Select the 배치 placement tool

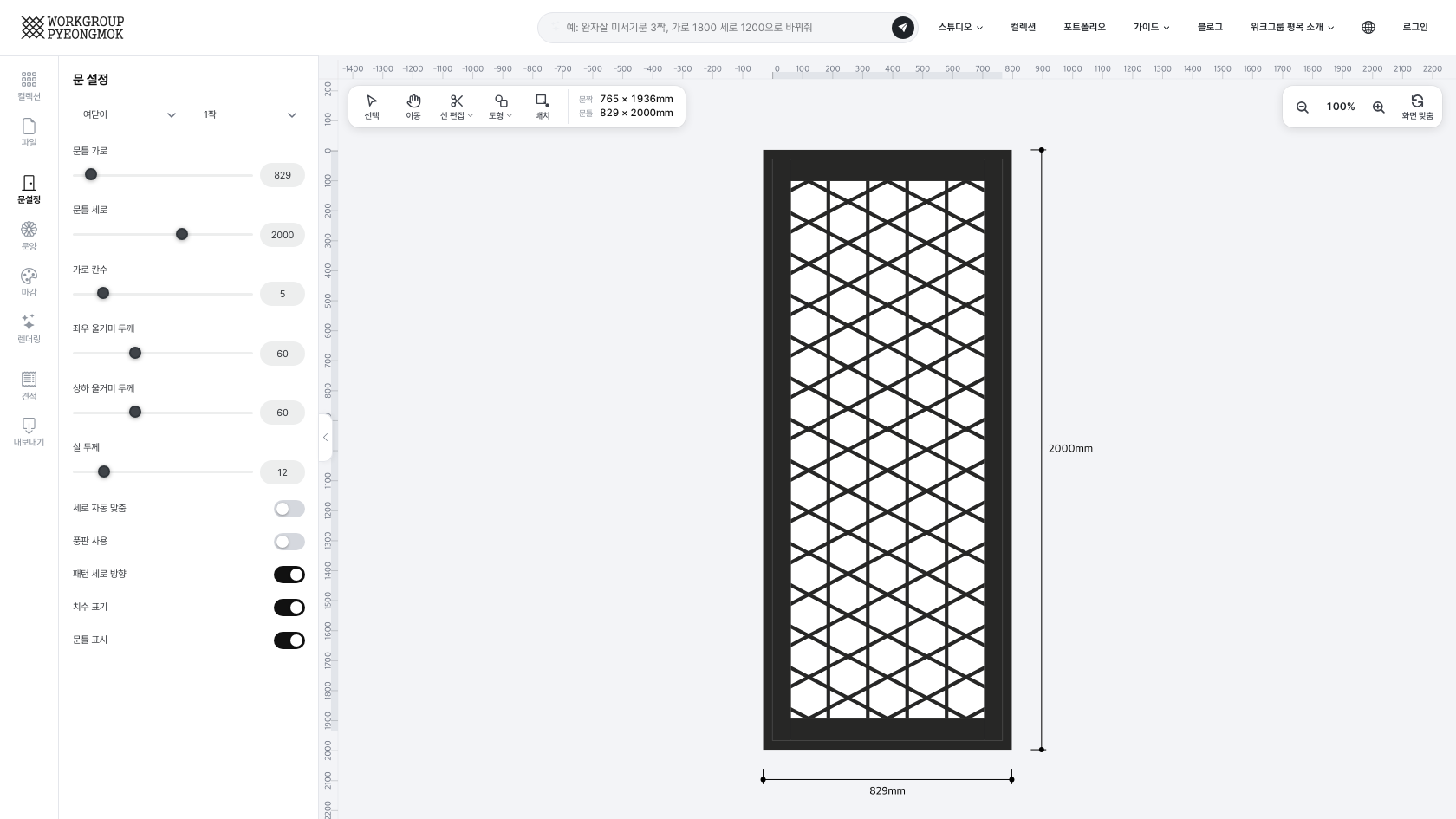[543, 107]
